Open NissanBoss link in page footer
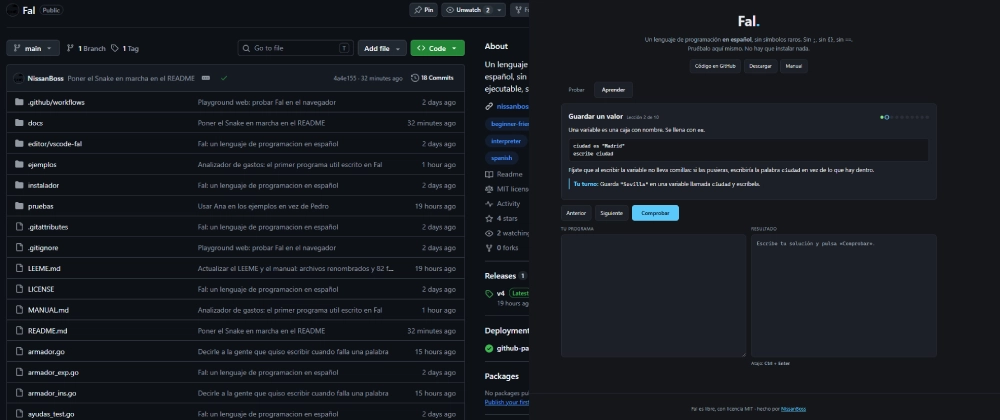1000x420 pixels. 793,409
